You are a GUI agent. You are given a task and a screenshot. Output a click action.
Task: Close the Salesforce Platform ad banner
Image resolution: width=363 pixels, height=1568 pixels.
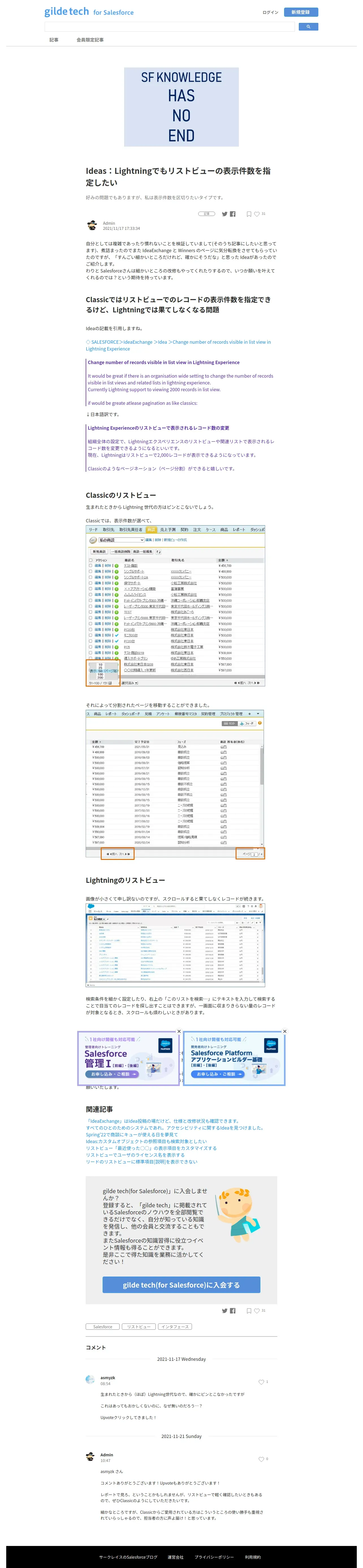[x=285, y=1031]
